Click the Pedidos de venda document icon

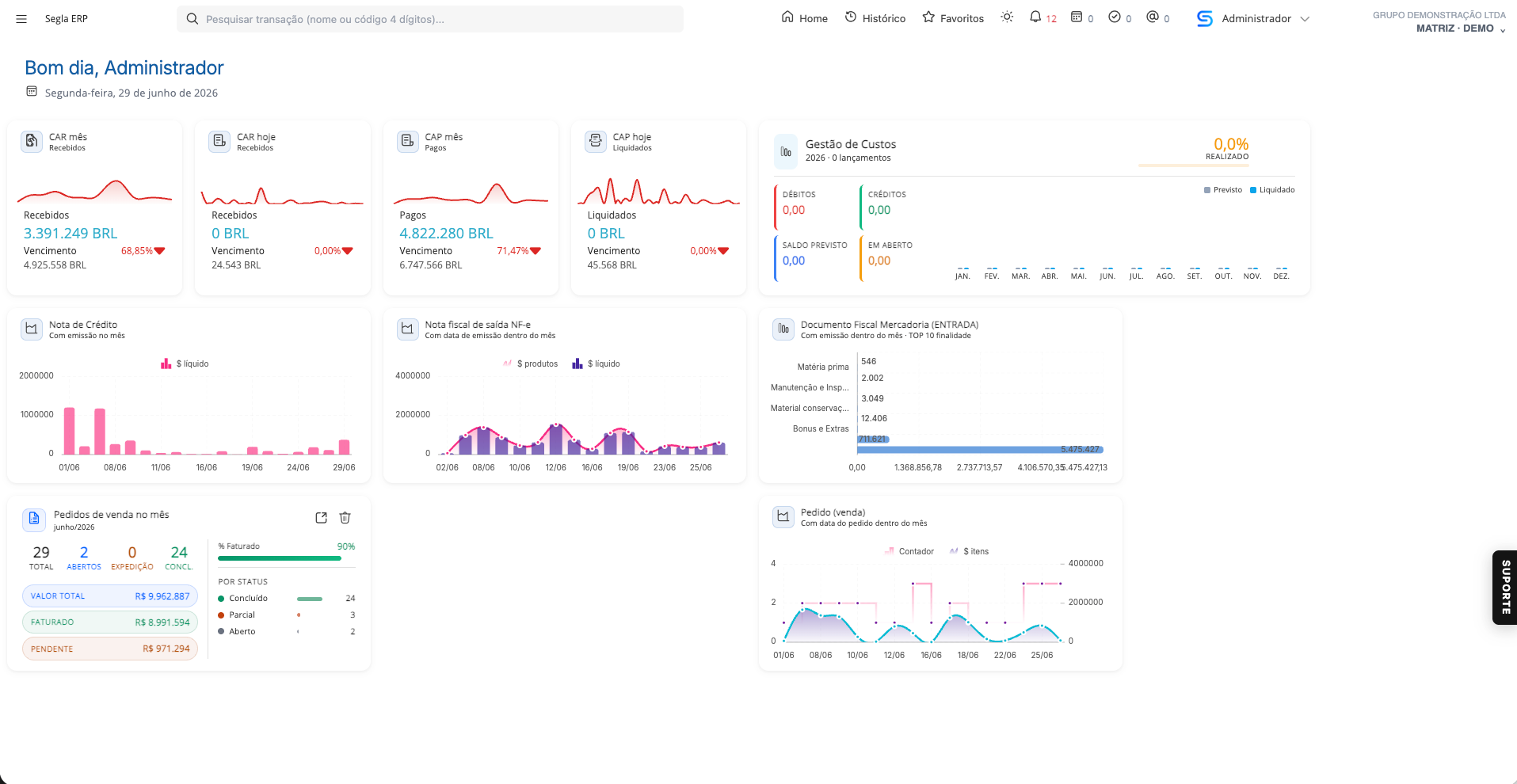pyautogui.click(x=34, y=519)
